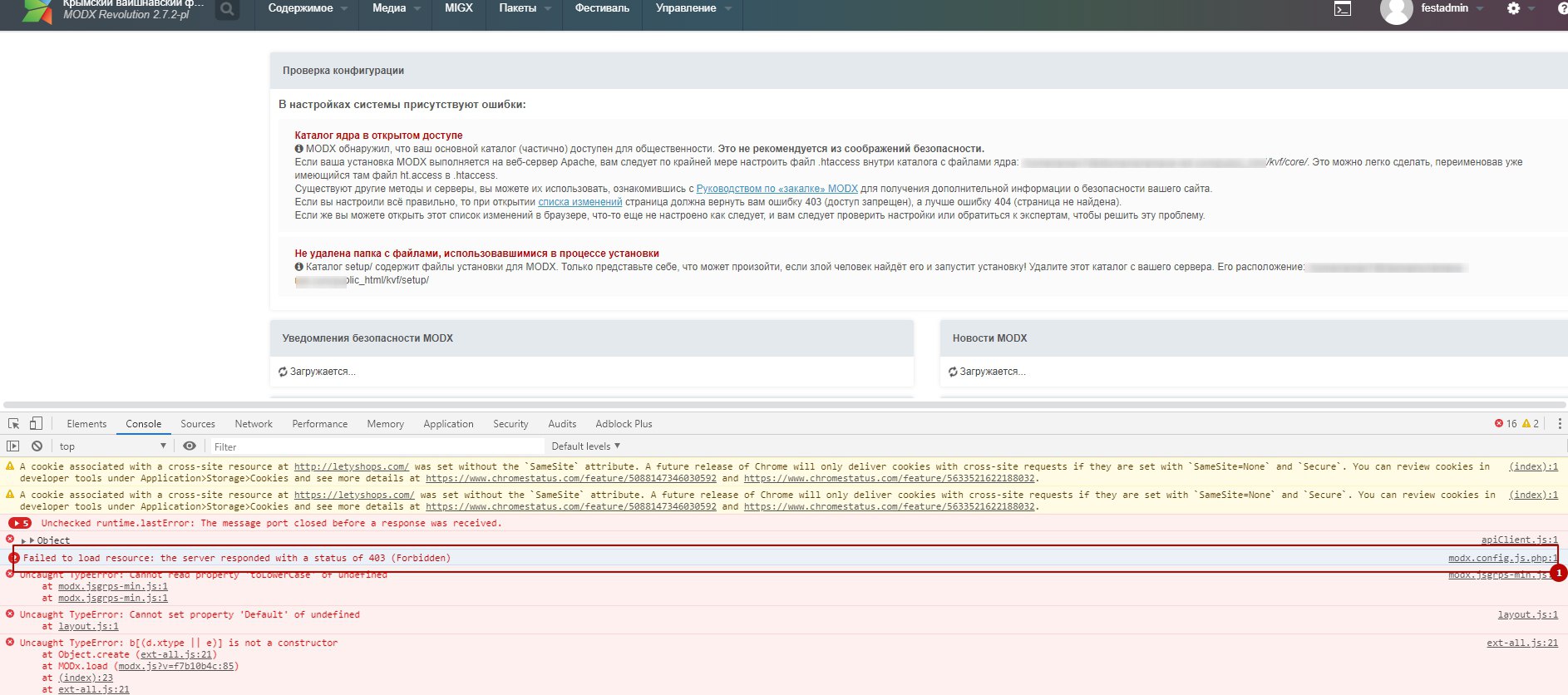
Task: Switch to the Adblock Plus tab
Action: click(x=624, y=424)
